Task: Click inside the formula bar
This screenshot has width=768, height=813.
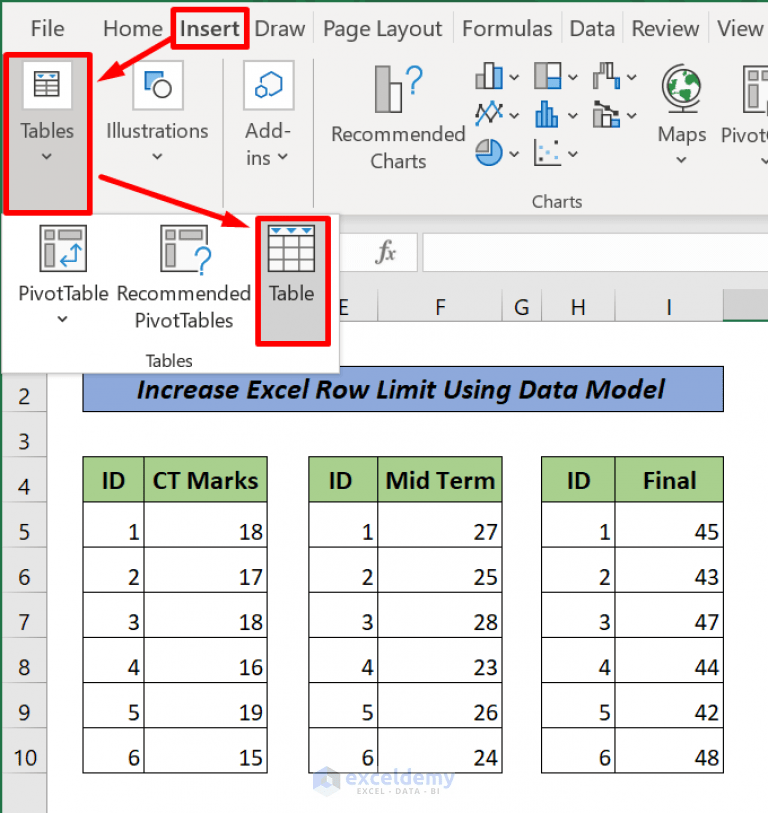Action: click(595, 253)
